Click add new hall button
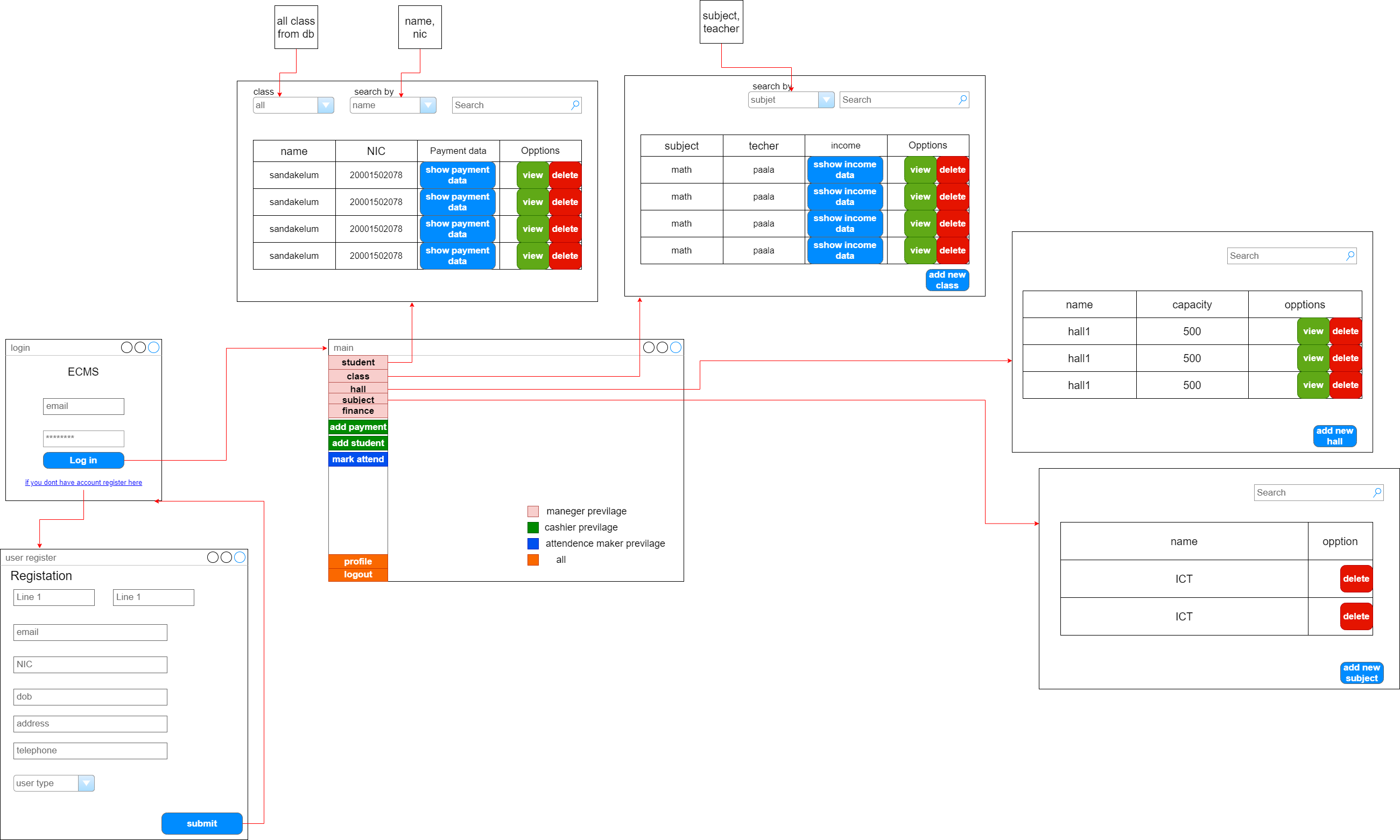The height and width of the screenshot is (840, 1400). [1334, 436]
